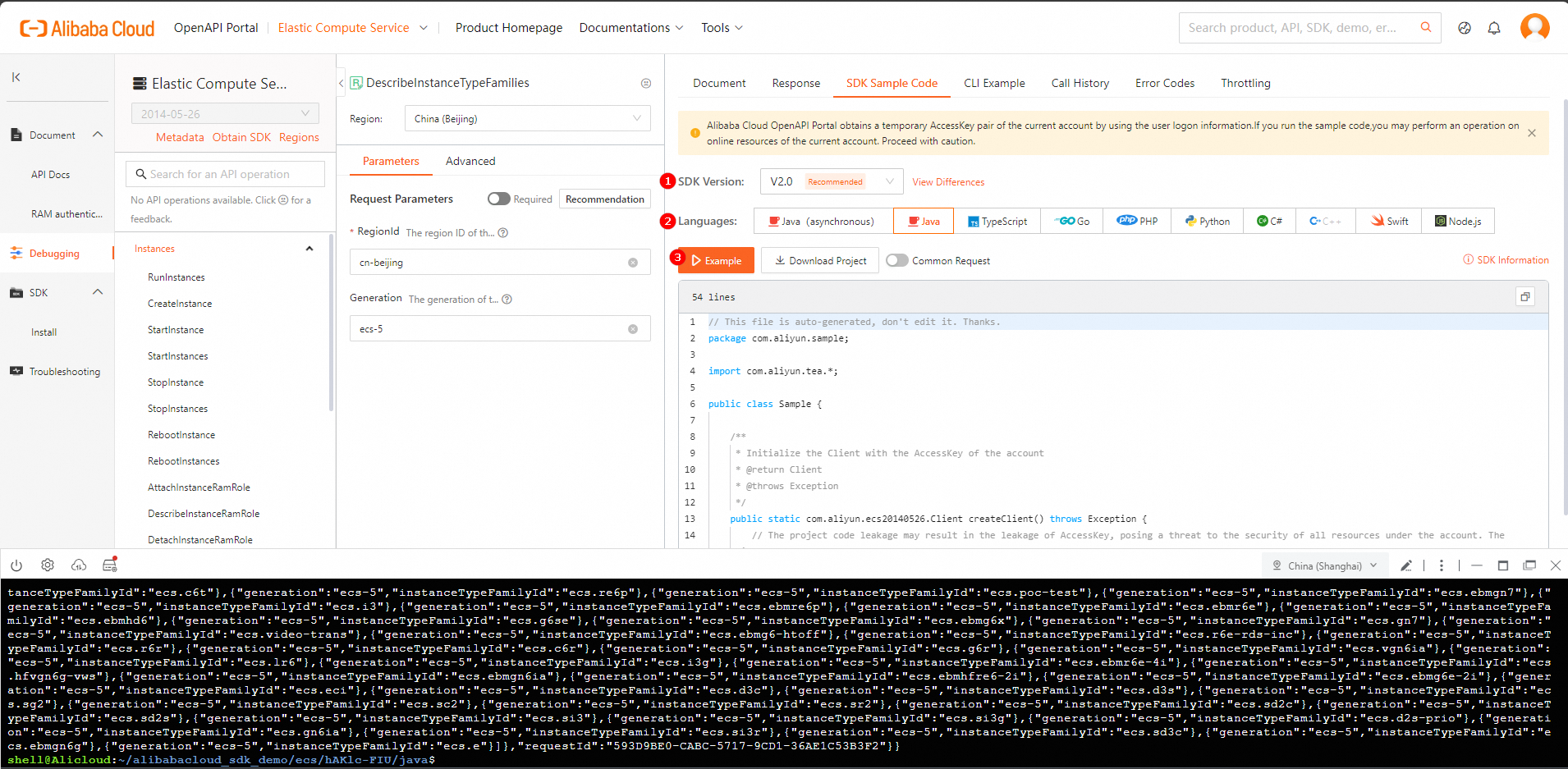Open the SDK Version V2.0 dropdown
This screenshot has width=1568, height=769.
(832, 181)
